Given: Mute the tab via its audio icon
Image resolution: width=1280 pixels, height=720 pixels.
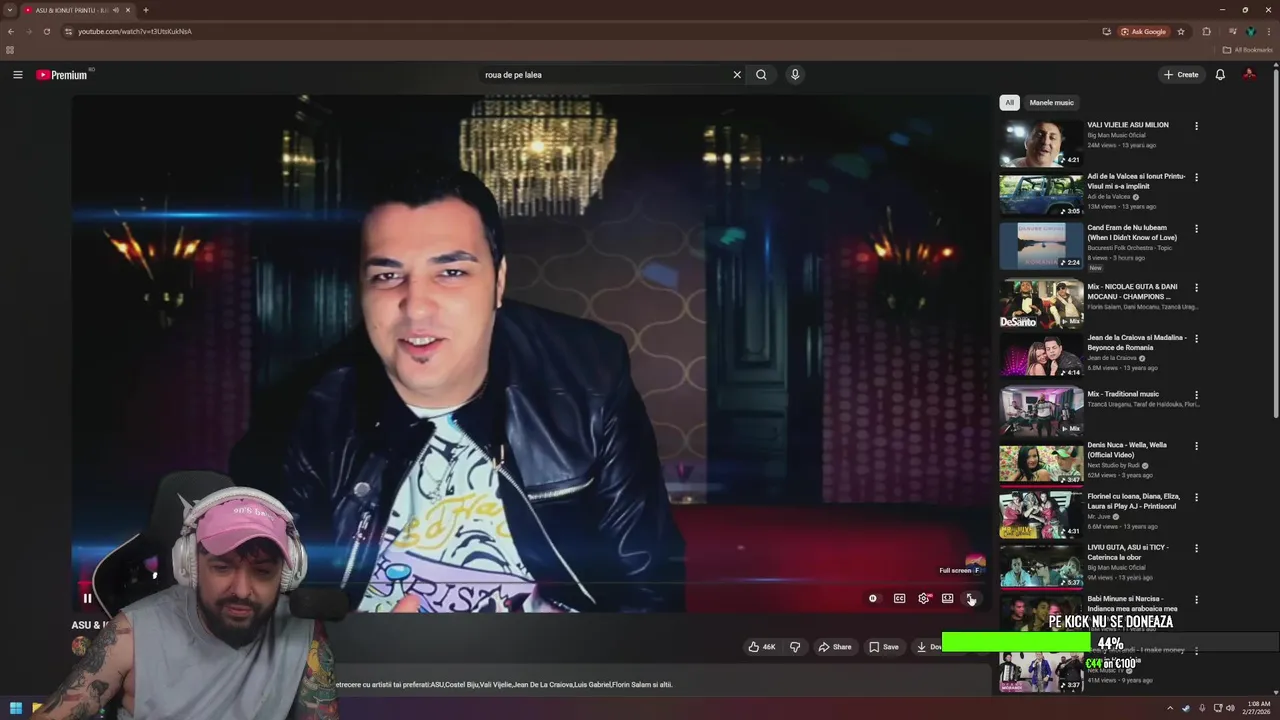Looking at the screenshot, I should (116, 10).
